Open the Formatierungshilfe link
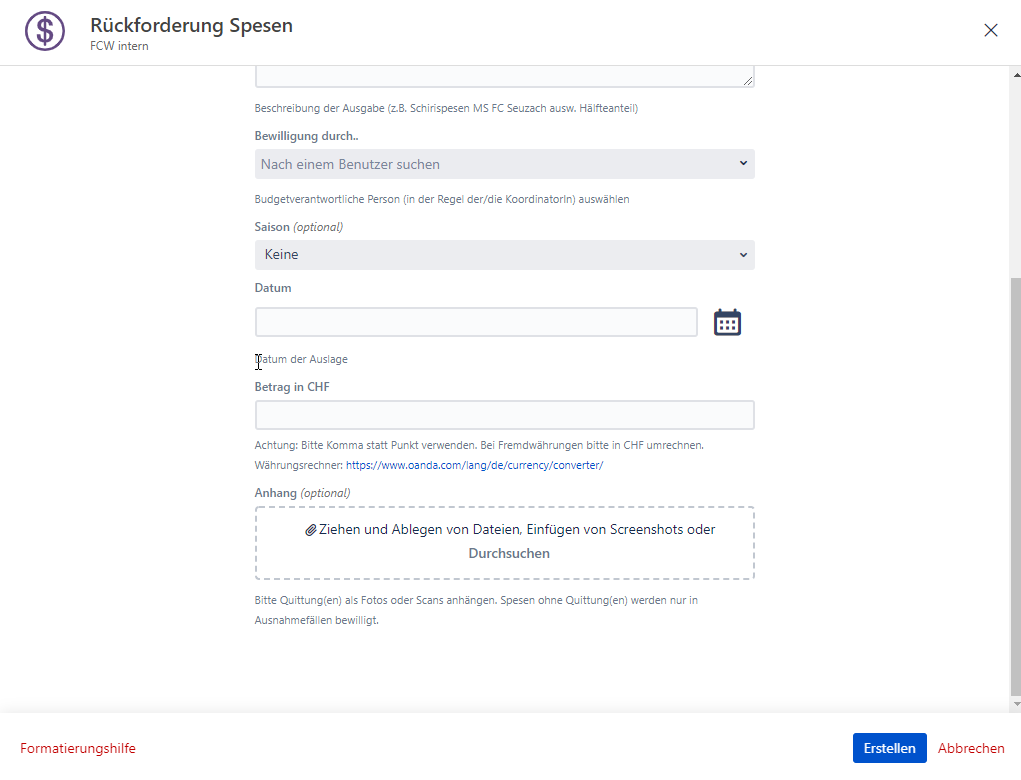1021x780 pixels. (78, 748)
